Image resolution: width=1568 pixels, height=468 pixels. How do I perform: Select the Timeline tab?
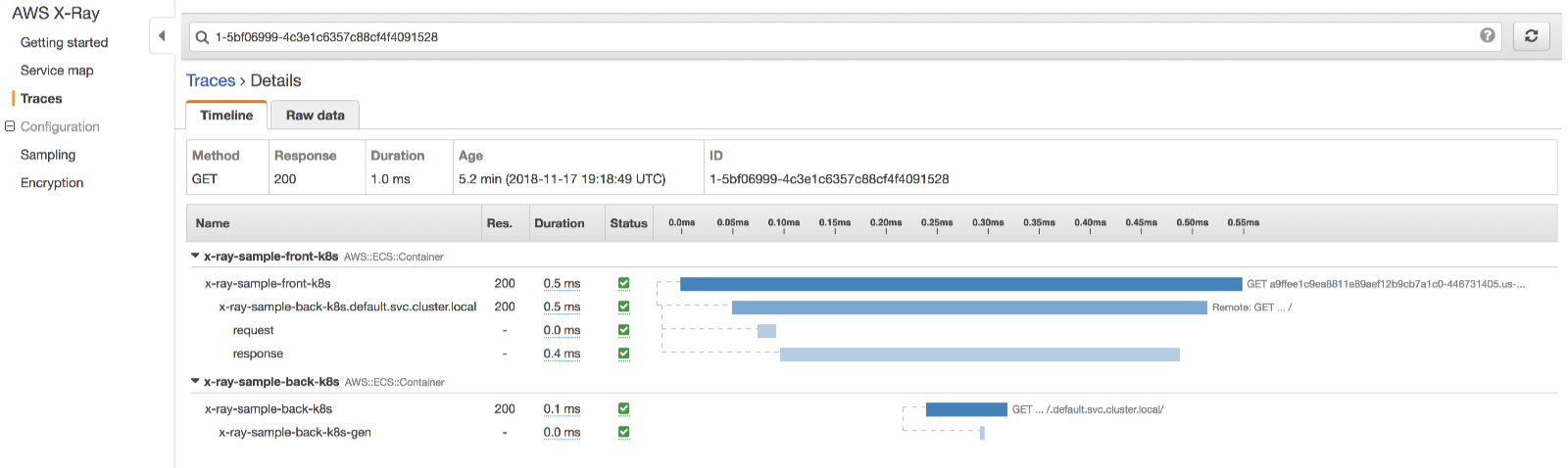[x=226, y=116]
